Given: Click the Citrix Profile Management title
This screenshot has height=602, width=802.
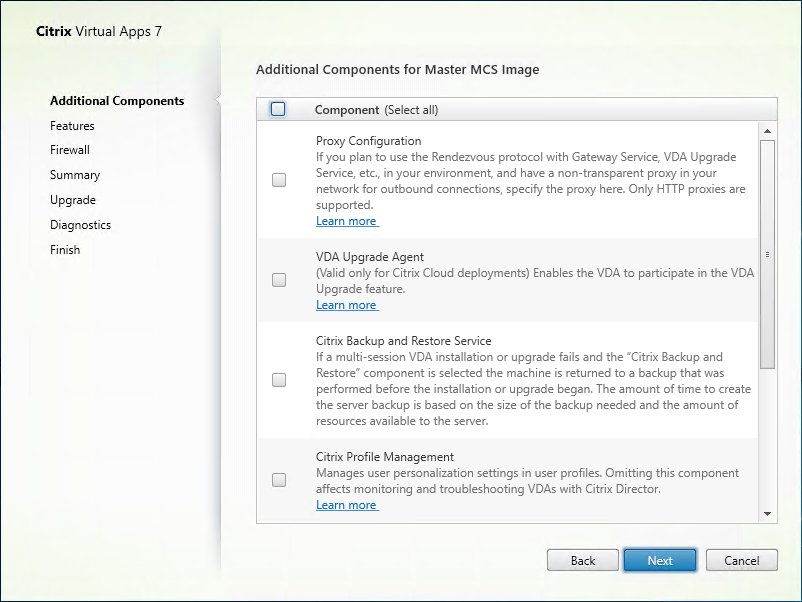Looking at the screenshot, I should click(385, 457).
